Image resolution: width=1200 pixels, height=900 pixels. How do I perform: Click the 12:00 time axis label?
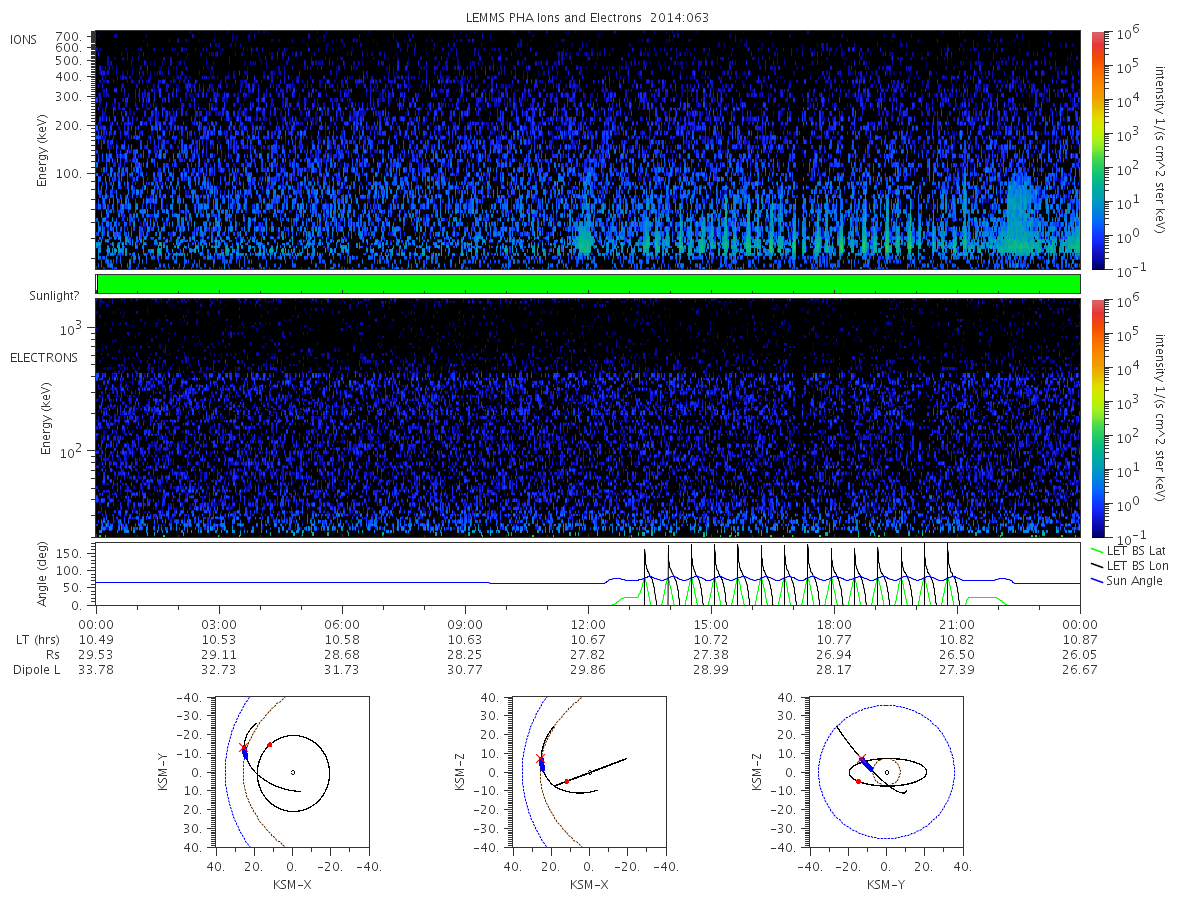pos(588,621)
